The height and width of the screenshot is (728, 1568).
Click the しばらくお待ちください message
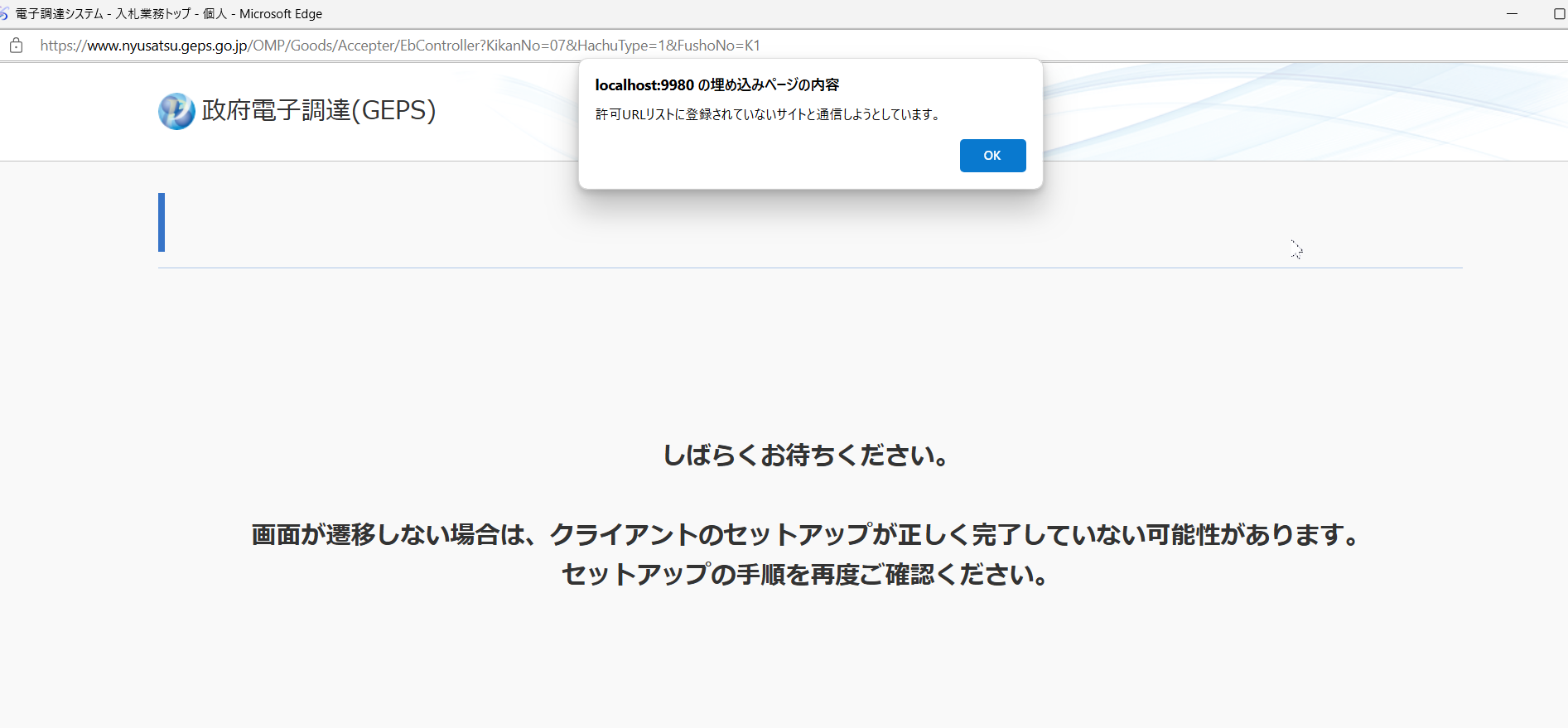(806, 456)
